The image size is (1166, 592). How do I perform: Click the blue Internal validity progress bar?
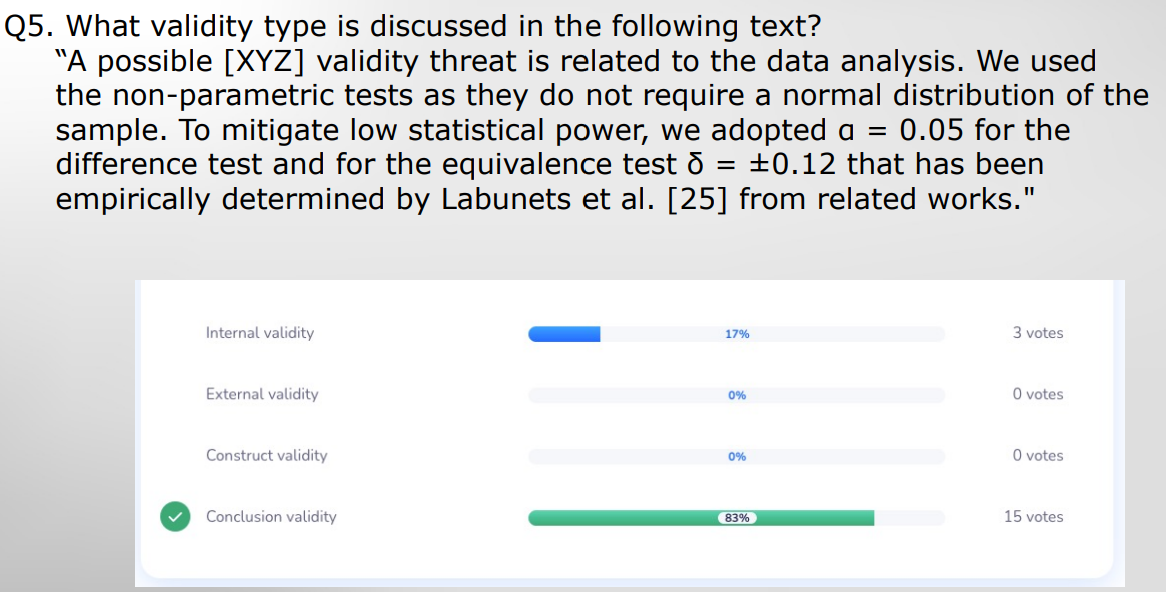[564, 334]
